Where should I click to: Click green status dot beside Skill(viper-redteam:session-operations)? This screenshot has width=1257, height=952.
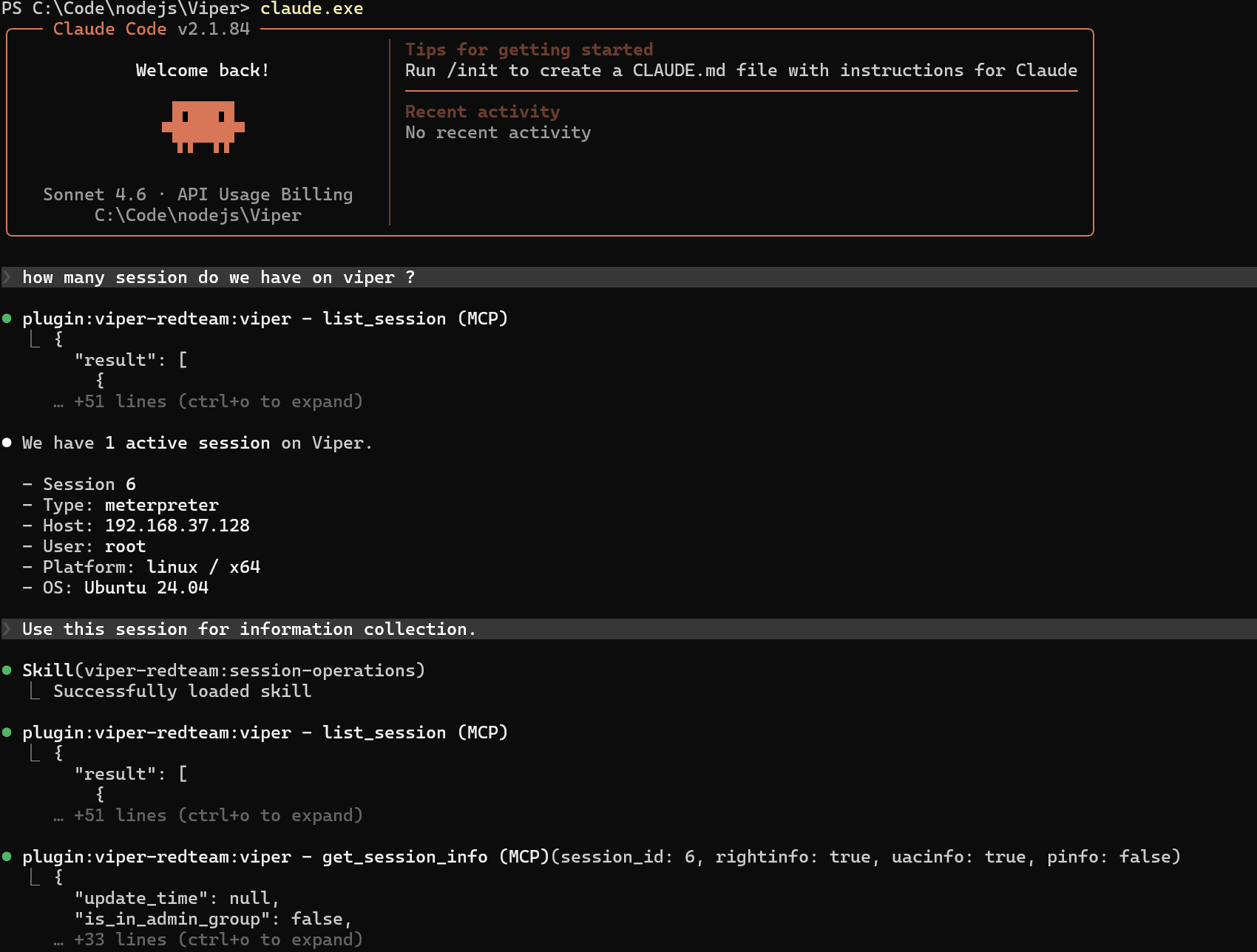[7, 670]
